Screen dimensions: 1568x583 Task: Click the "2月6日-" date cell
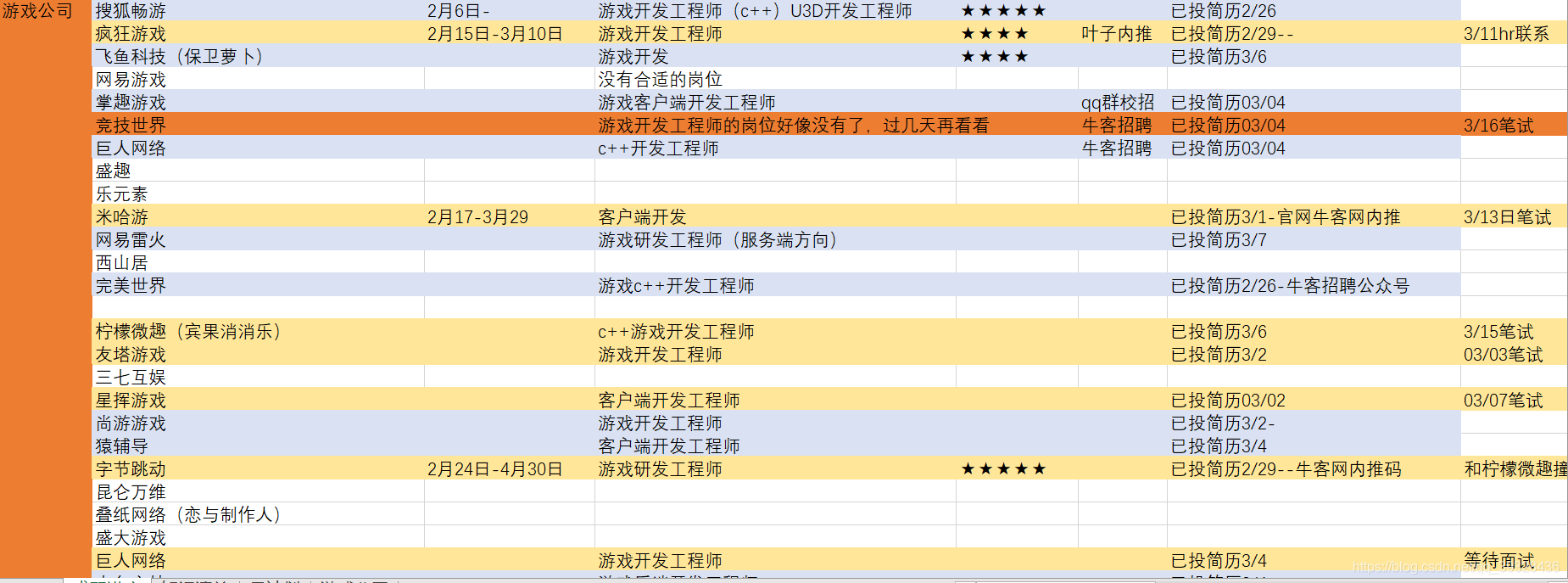click(510, 10)
